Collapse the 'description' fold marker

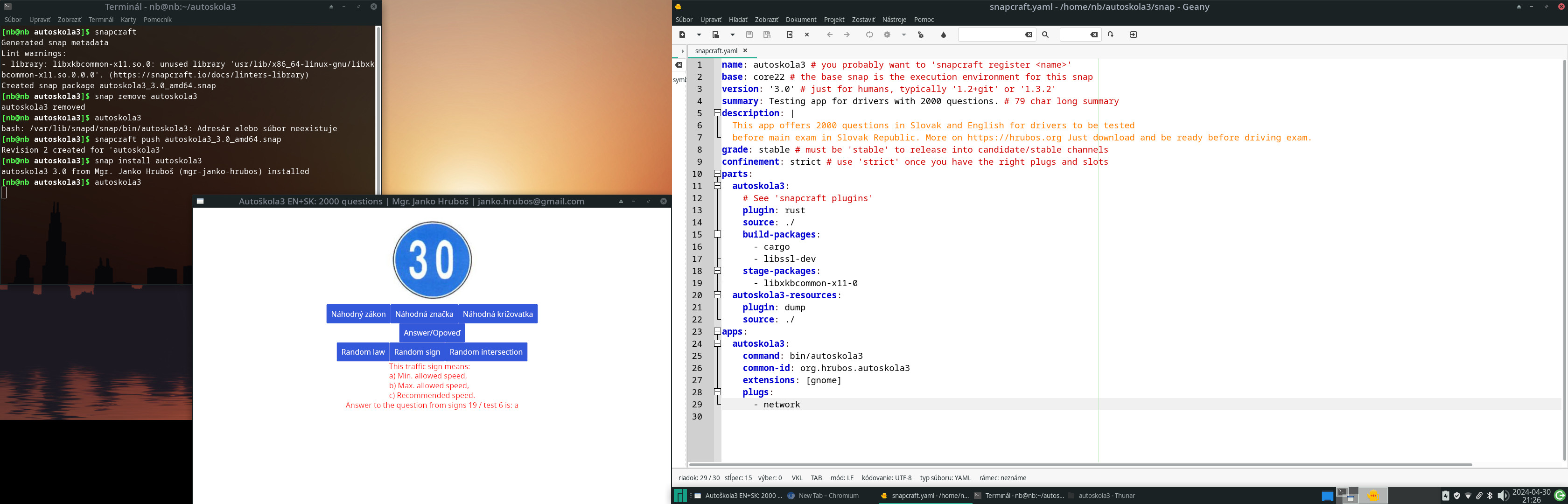click(x=717, y=112)
